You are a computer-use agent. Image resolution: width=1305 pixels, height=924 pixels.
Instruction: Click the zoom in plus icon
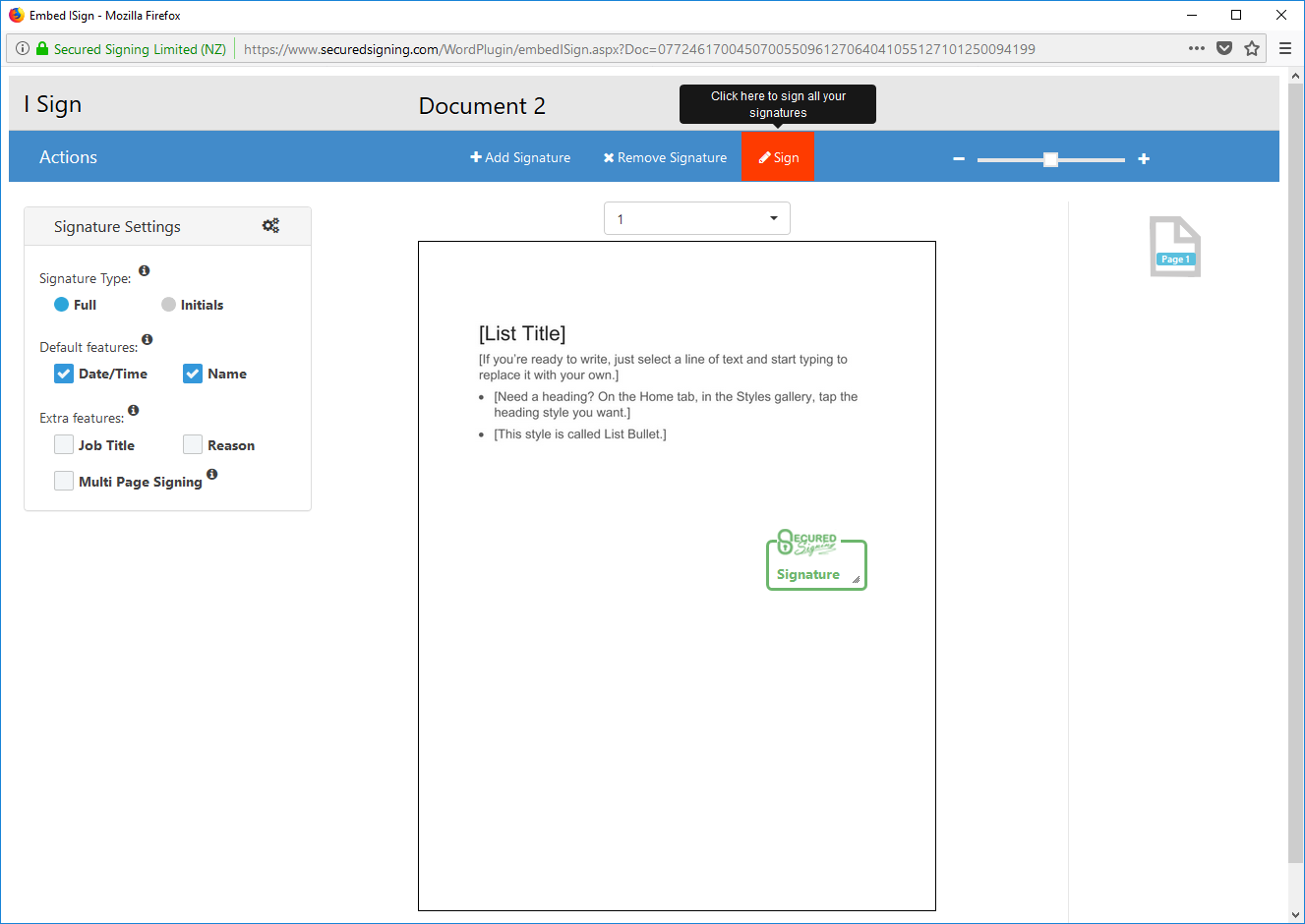[1144, 158]
